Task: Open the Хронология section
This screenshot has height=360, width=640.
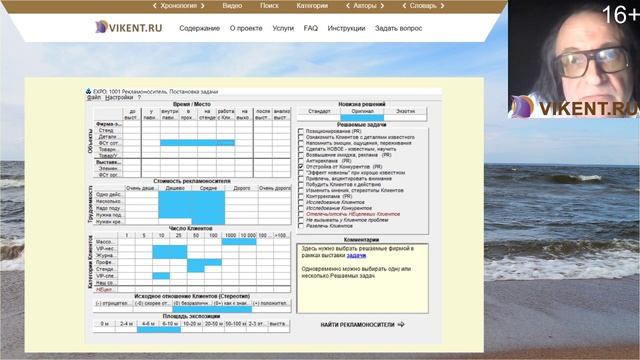Action: (x=178, y=6)
